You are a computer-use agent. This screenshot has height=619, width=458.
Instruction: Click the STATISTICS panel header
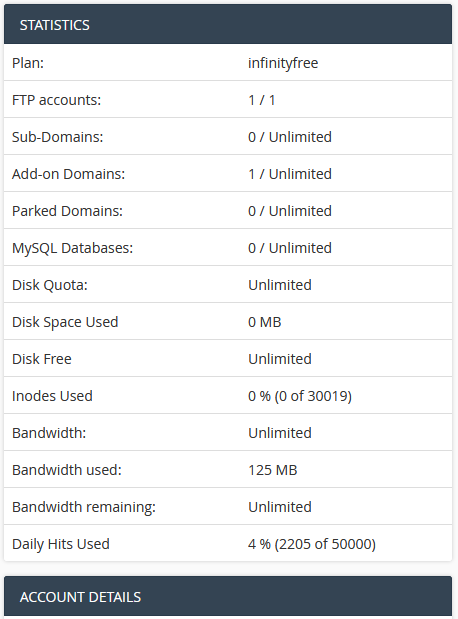click(228, 24)
